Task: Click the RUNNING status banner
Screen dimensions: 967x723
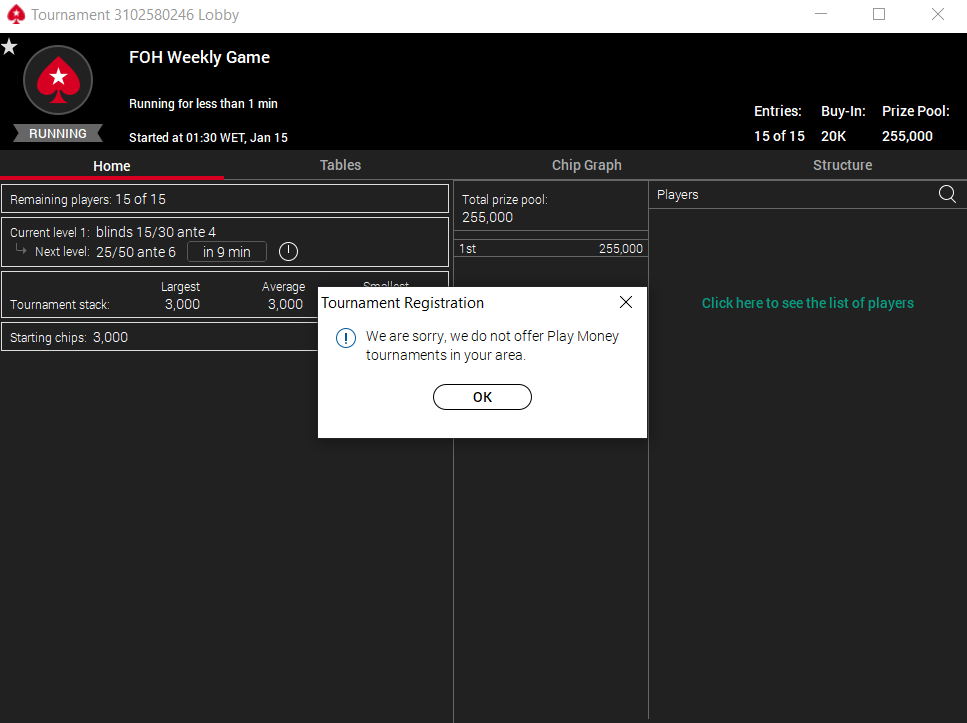Action: click(58, 133)
